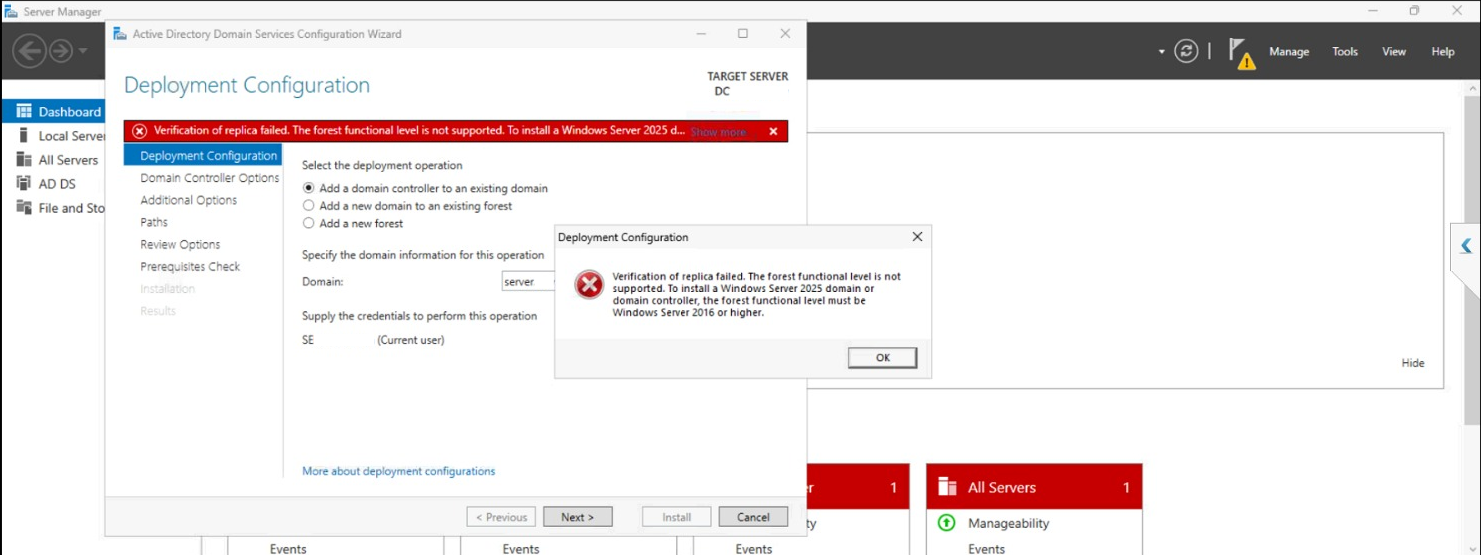Click green Manageability status icon
Screen dimensions: 1481x555
pyautogui.click(x=947, y=523)
